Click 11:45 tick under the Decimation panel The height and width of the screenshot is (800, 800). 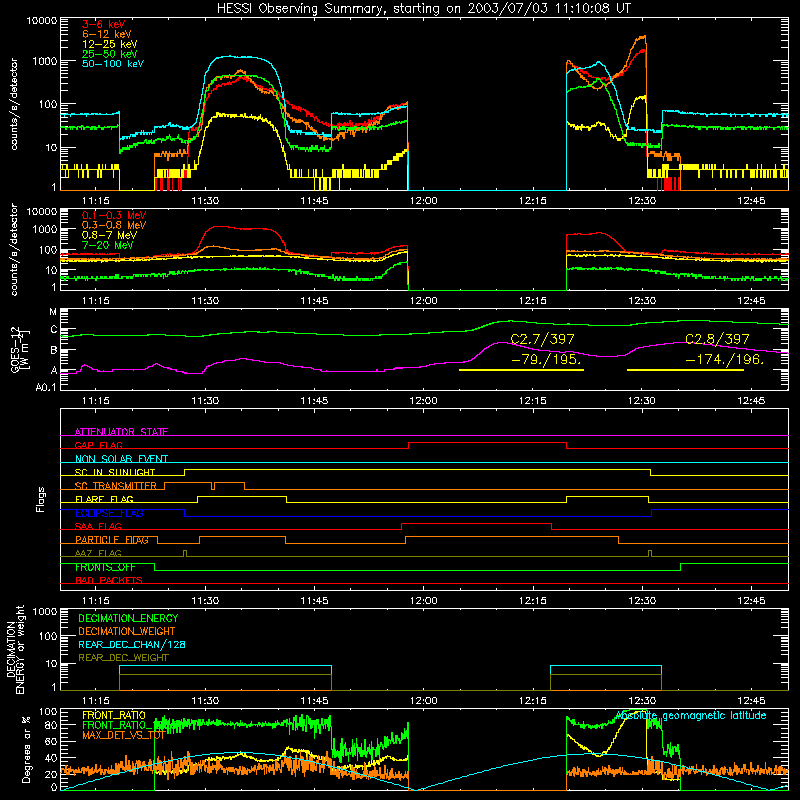(x=314, y=701)
